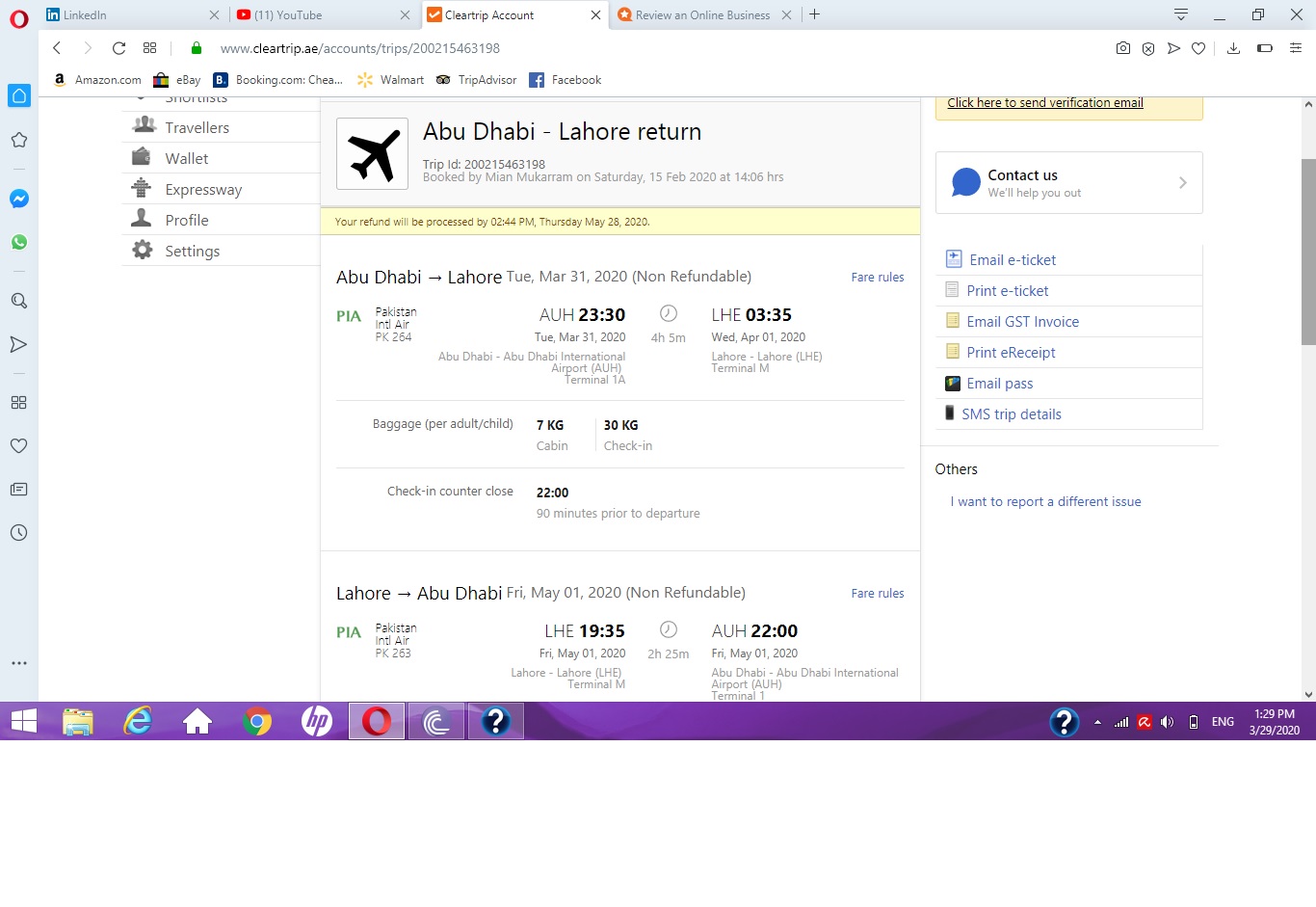1316x907 pixels.
Task: Click the Email pass icon
Action: point(953,383)
